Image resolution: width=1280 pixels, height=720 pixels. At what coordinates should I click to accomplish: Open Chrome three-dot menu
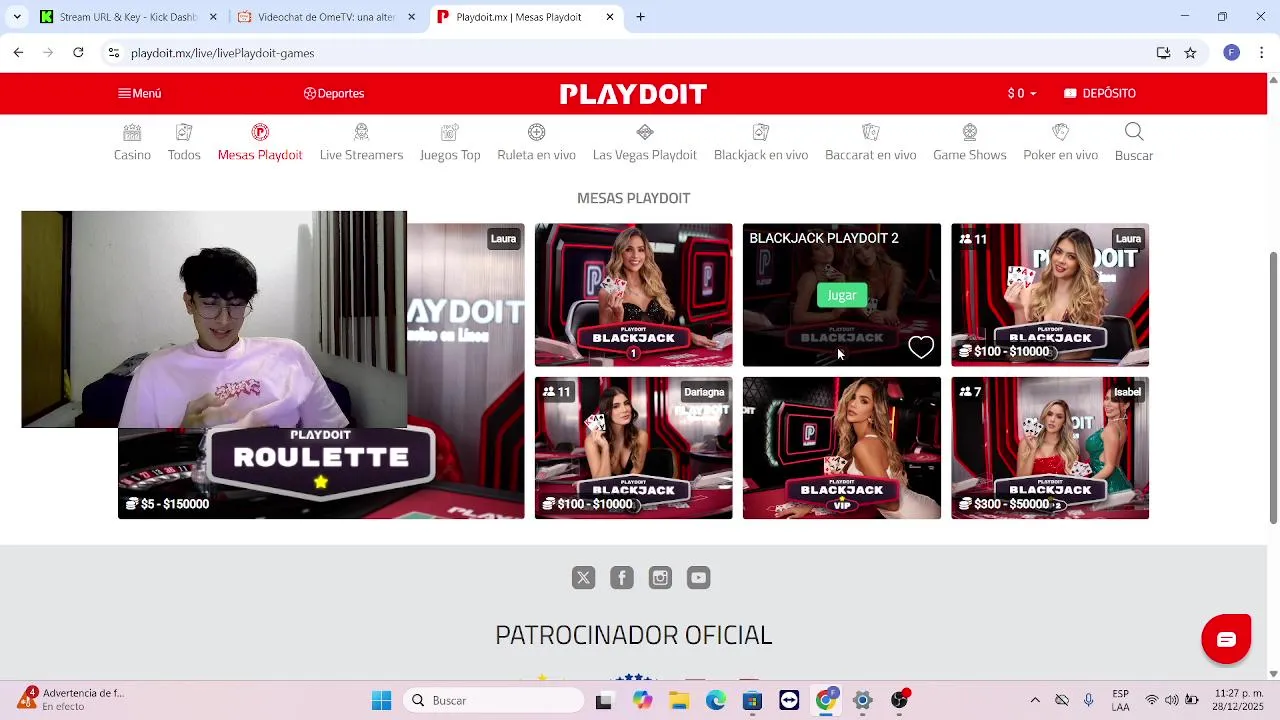pyautogui.click(x=1262, y=53)
